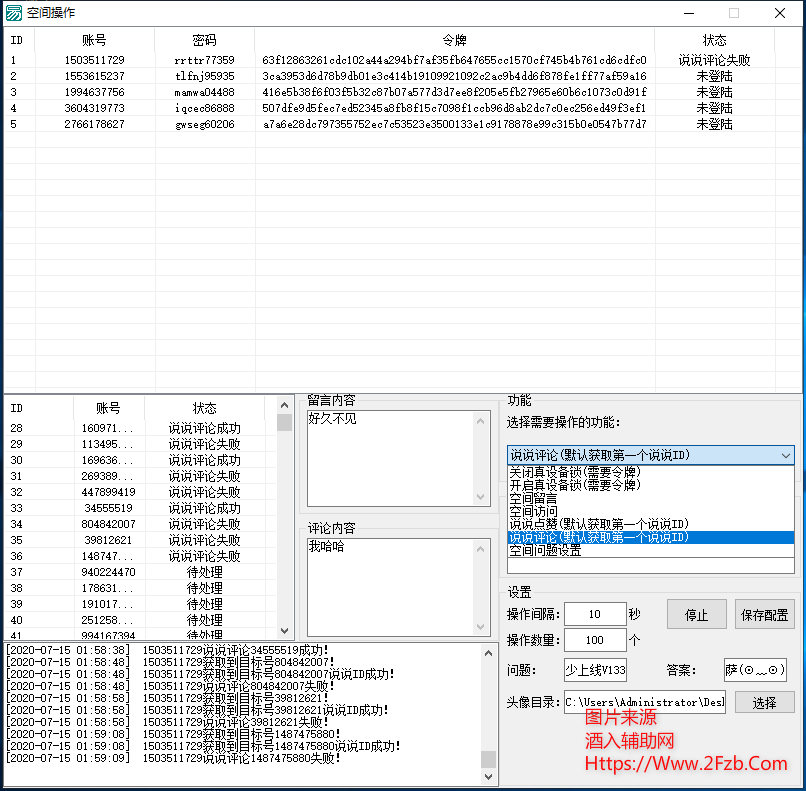This screenshot has width=806, height=791.
Task: Pick 空间访问 in the dropdown list
Action: tap(532, 511)
